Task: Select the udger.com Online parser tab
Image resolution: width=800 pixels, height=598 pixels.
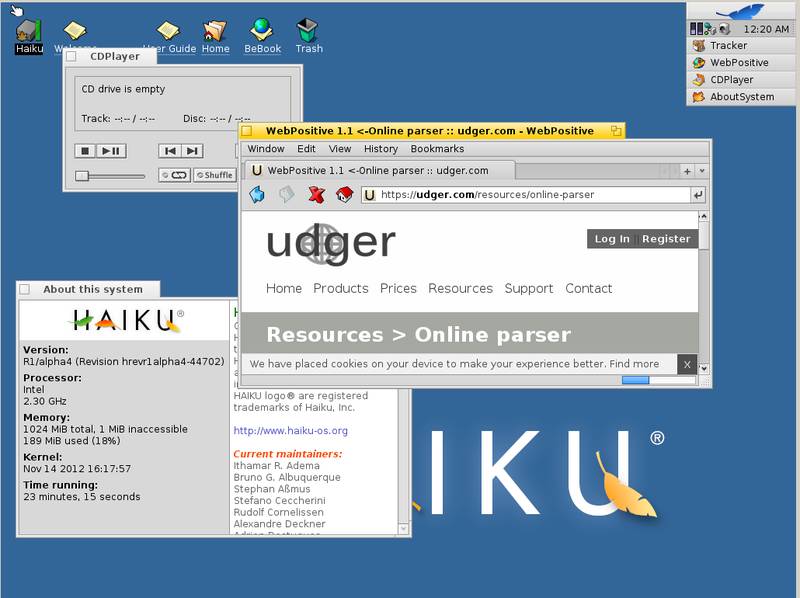Action: [x=380, y=170]
